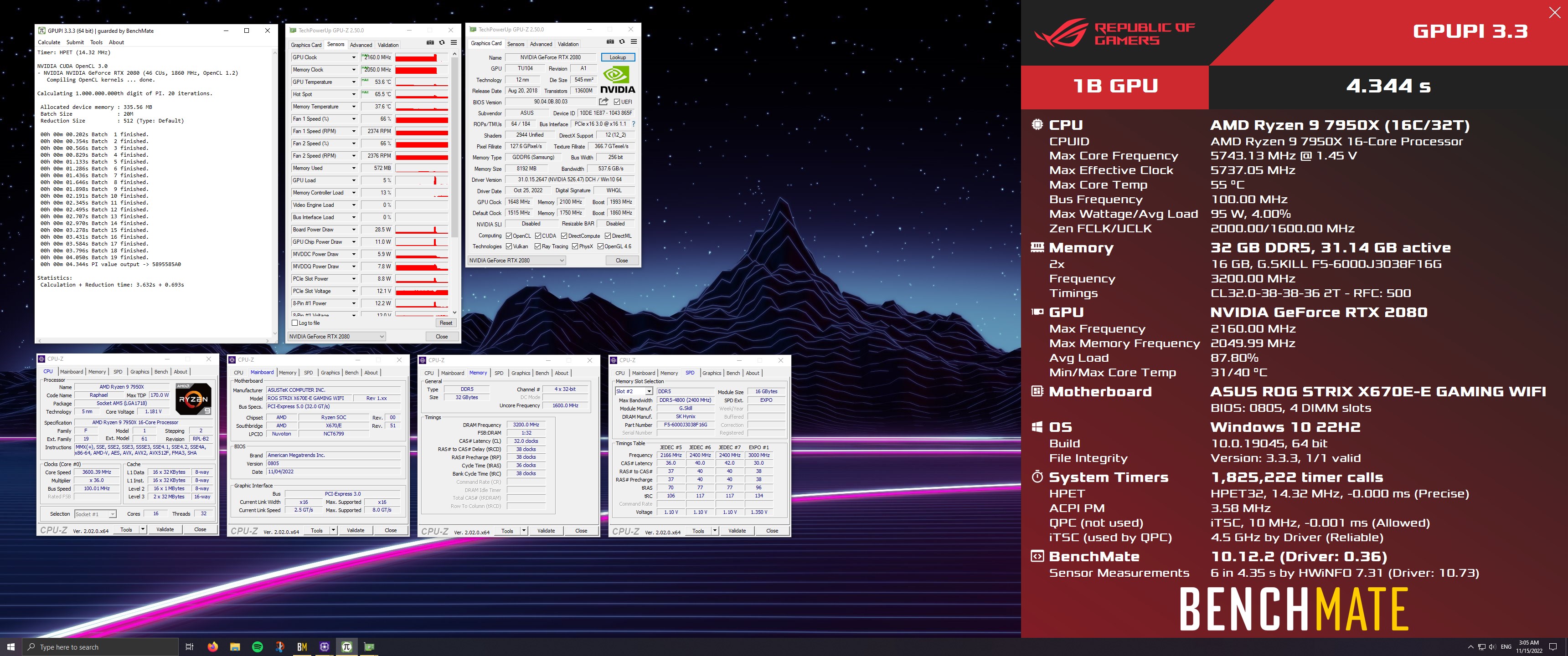Show hidden system tray icons

coord(1470,647)
